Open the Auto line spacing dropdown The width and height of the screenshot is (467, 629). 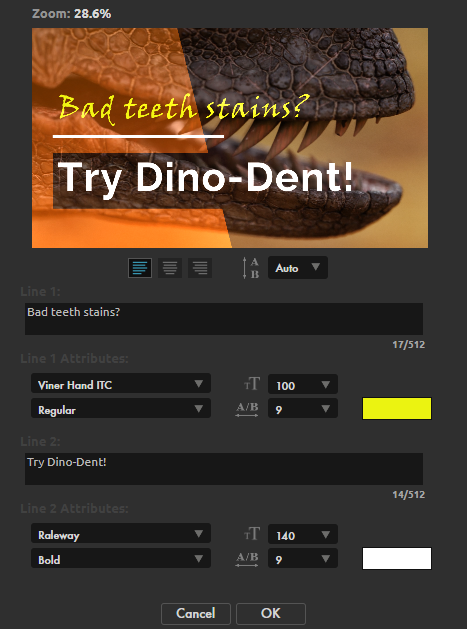[298, 268]
